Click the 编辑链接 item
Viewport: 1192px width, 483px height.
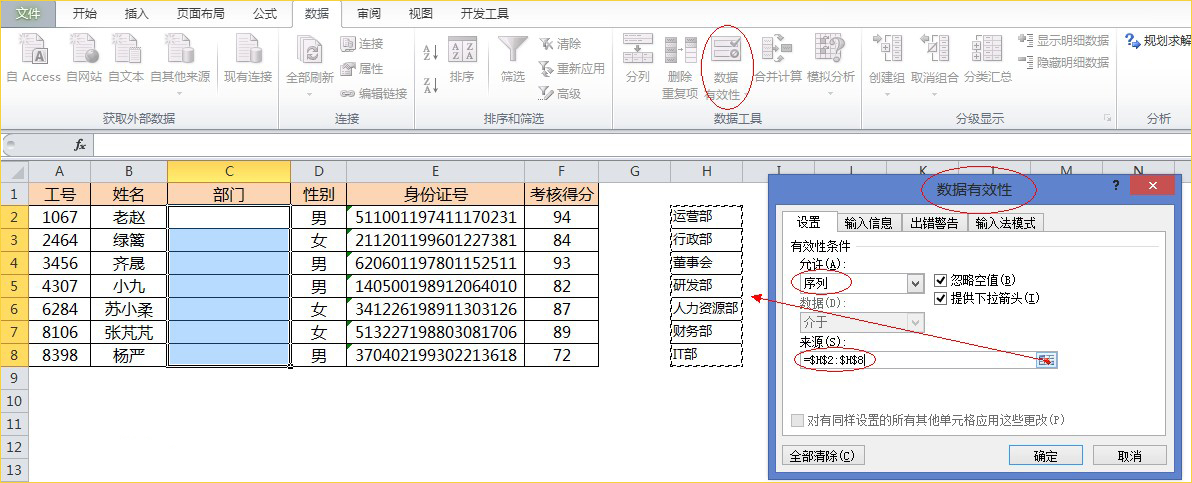(x=373, y=94)
